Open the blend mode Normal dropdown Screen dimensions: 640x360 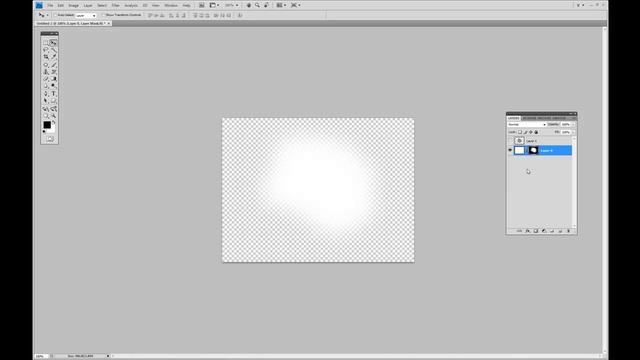pos(527,124)
